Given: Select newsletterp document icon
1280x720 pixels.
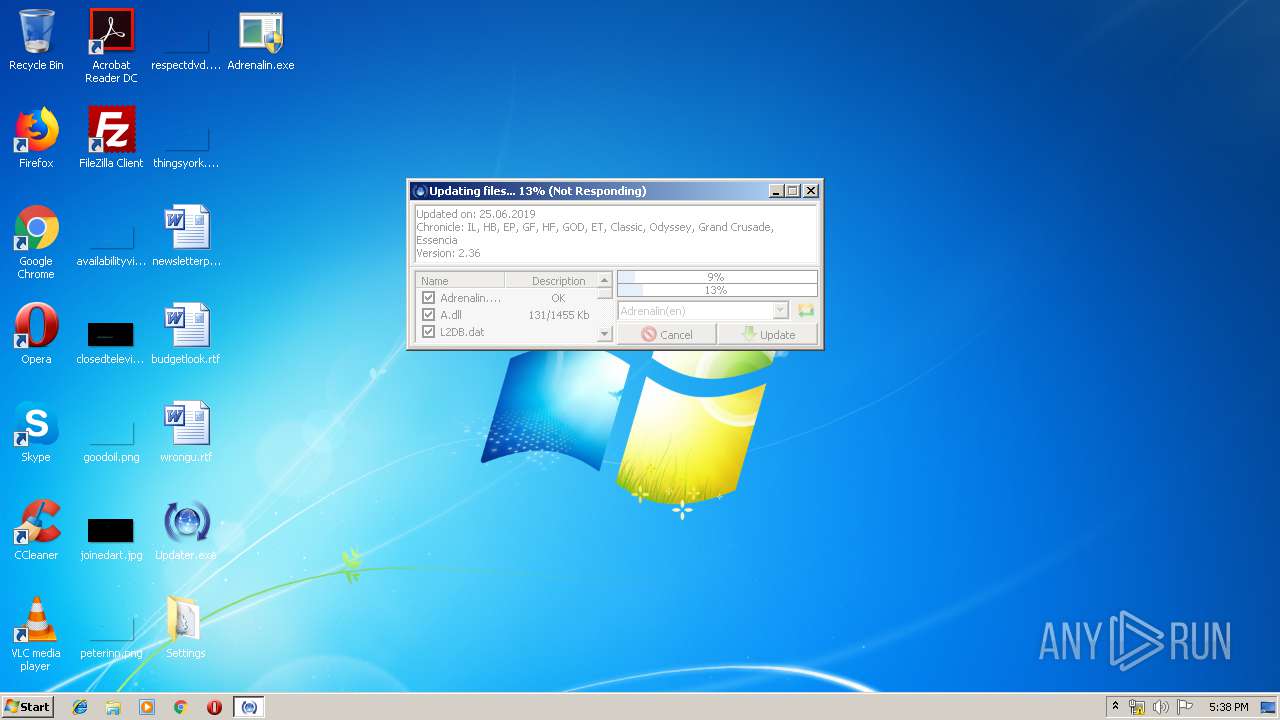Looking at the screenshot, I should point(186,236).
